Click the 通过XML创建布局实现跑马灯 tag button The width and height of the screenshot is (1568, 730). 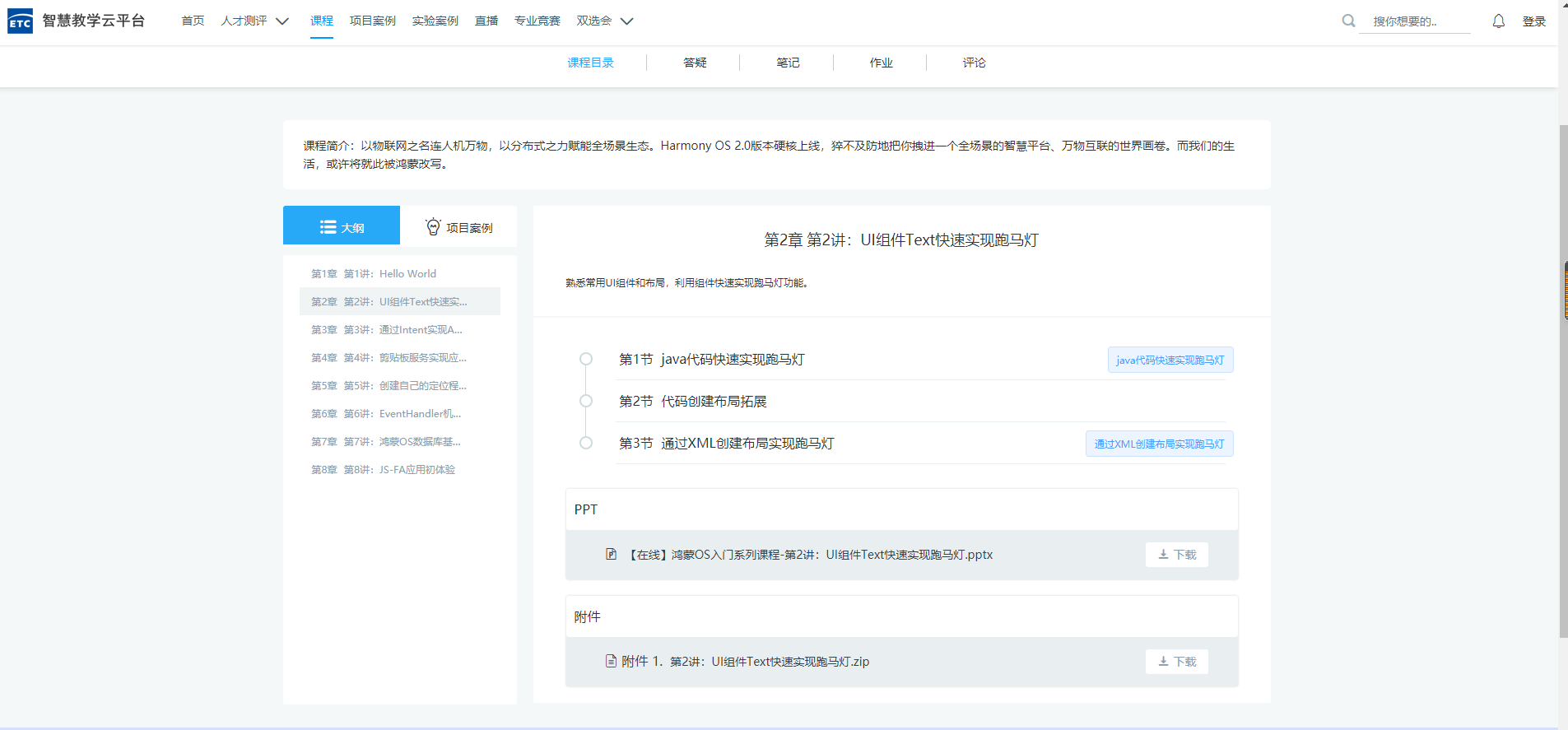point(1159,444)
